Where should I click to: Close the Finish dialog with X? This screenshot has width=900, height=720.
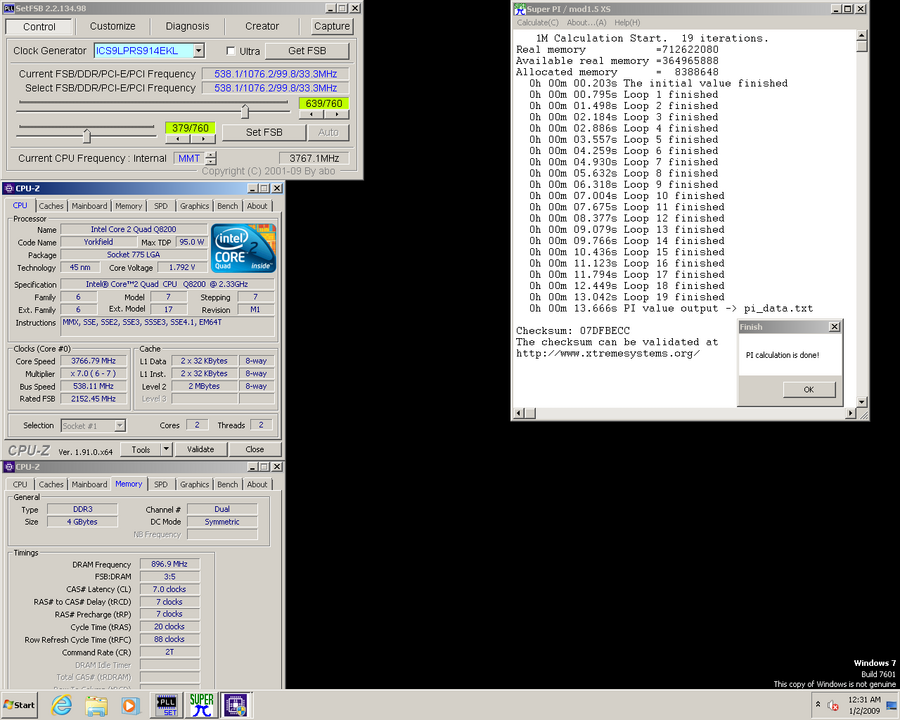pyautogui.click(x=835, y=327)
